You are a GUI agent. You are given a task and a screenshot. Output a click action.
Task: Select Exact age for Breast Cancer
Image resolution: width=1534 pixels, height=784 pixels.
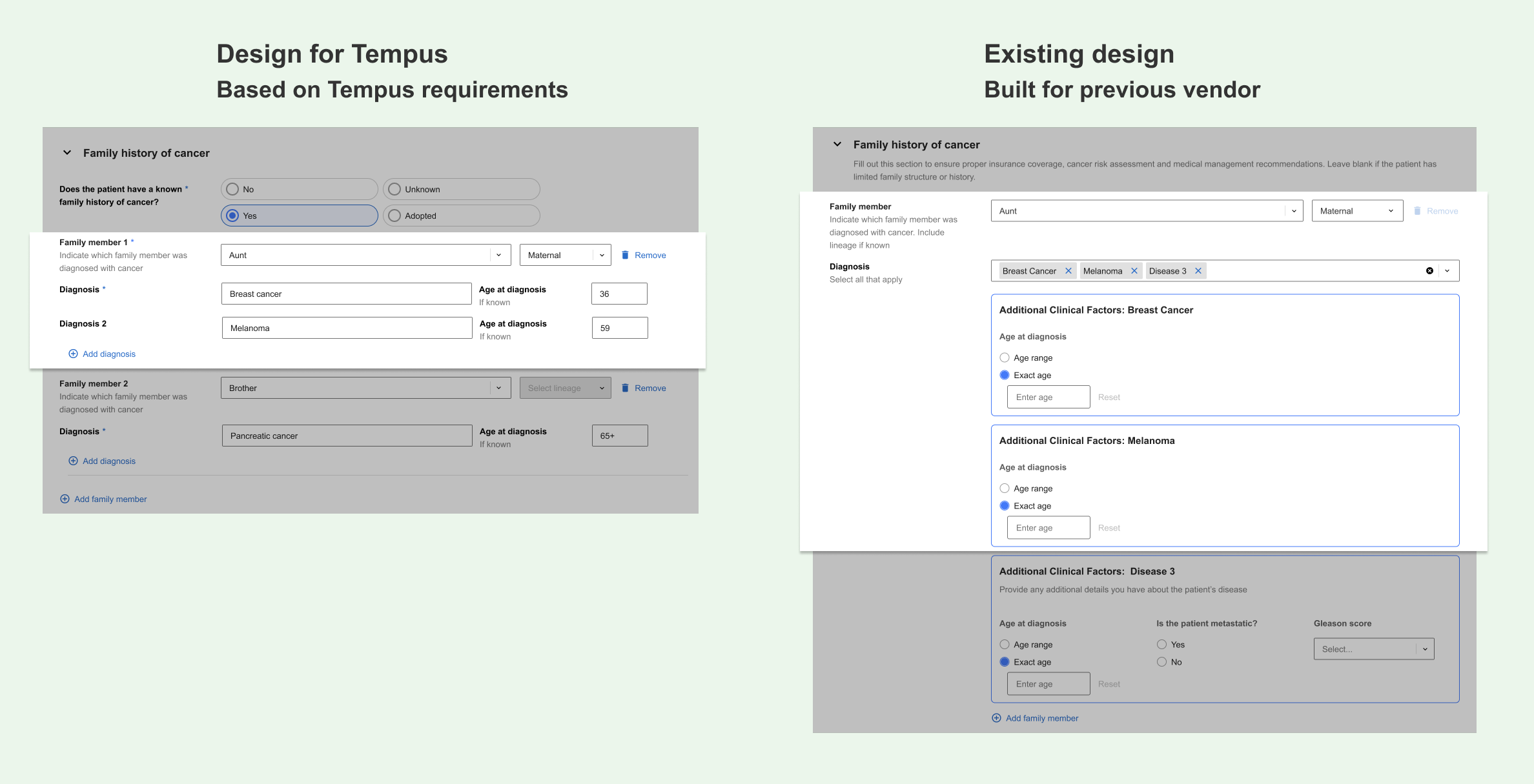1005,375
